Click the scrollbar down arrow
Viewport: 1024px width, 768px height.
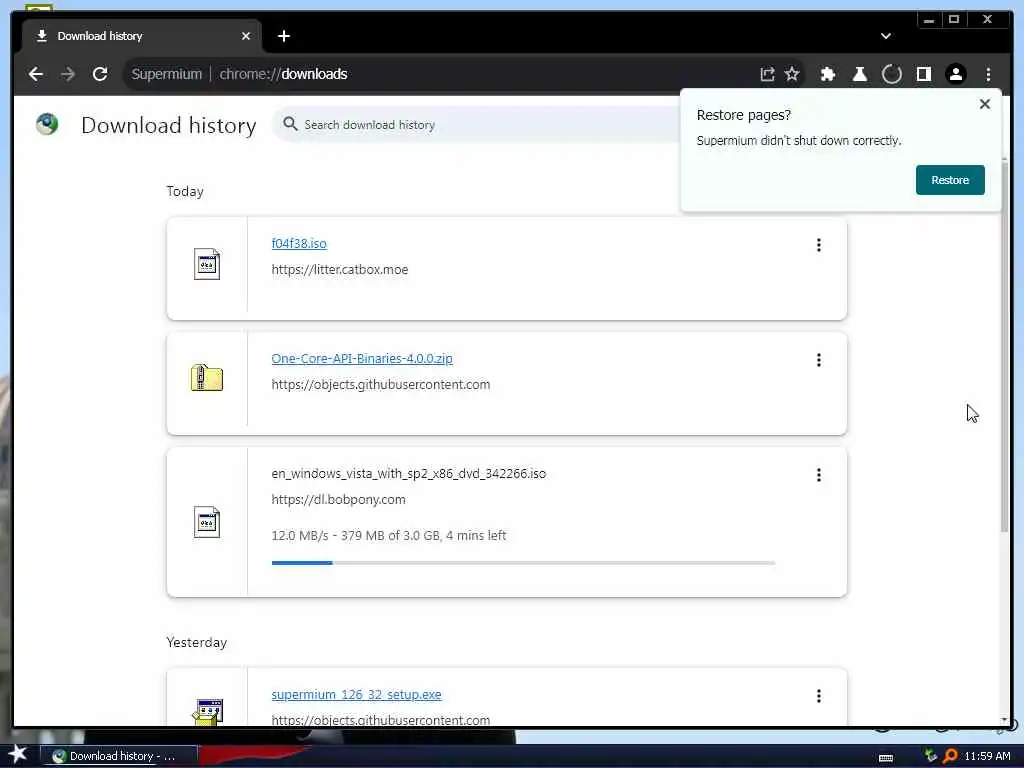tap(1004, 719)
